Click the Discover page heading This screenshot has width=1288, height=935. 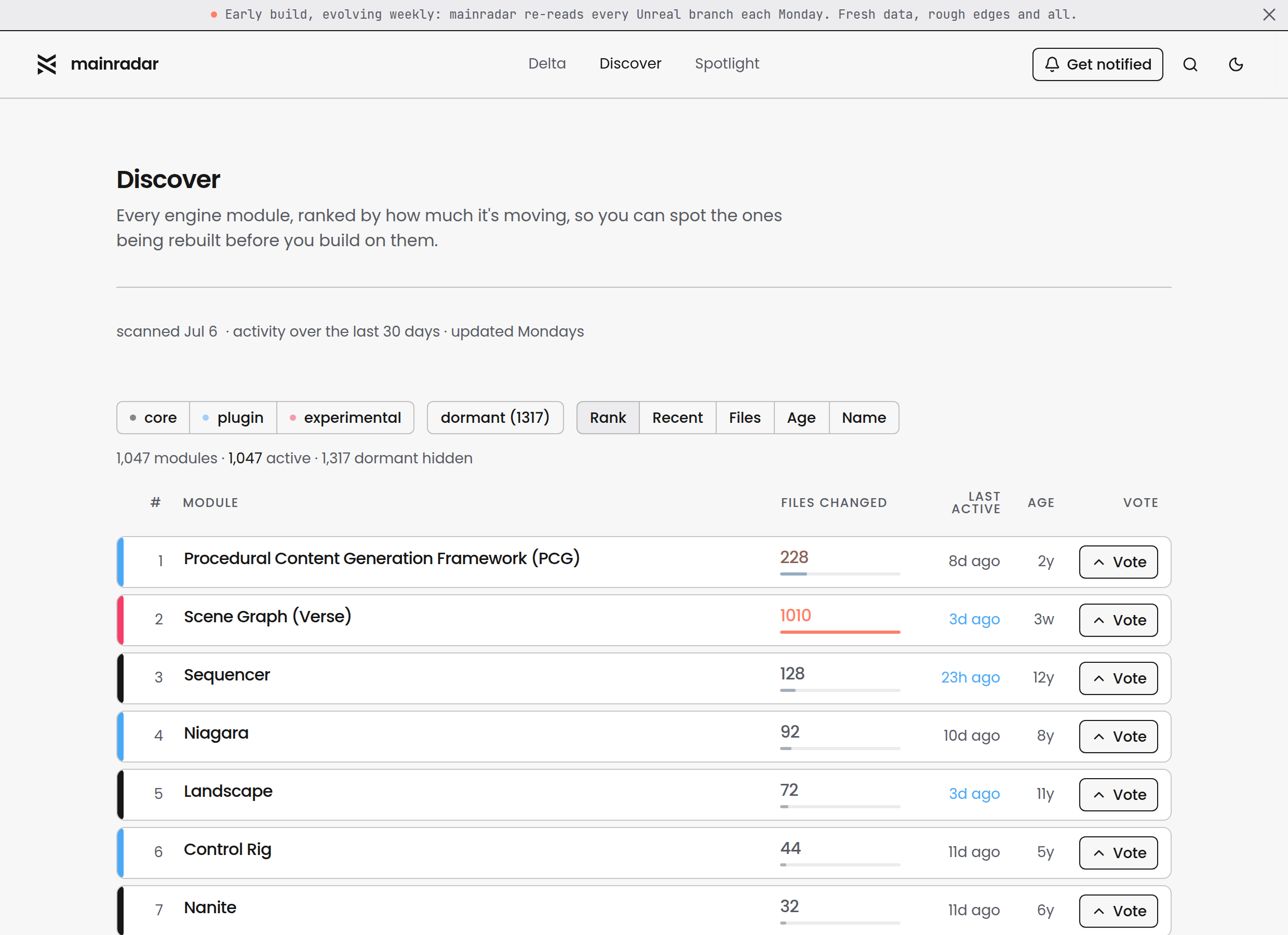168,180
